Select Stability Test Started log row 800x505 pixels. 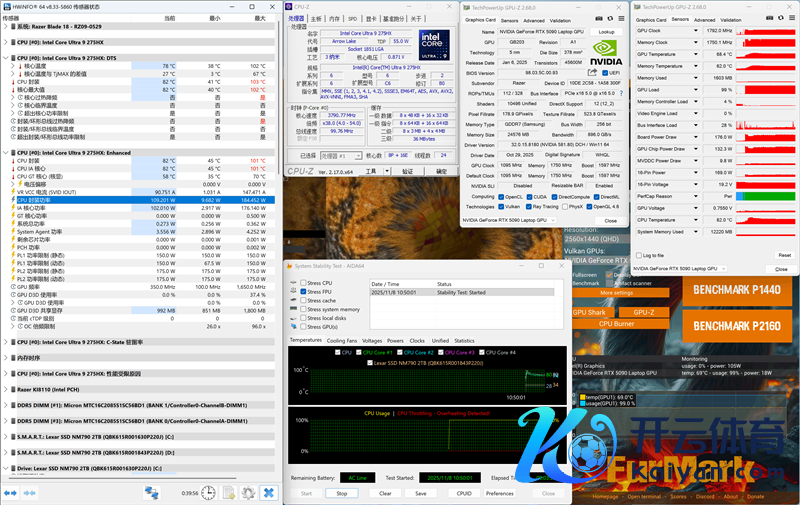[x=460, y=293]
